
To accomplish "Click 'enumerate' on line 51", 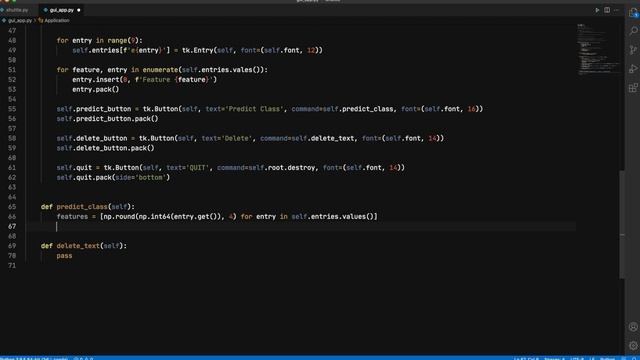I will tap(160, 70).
